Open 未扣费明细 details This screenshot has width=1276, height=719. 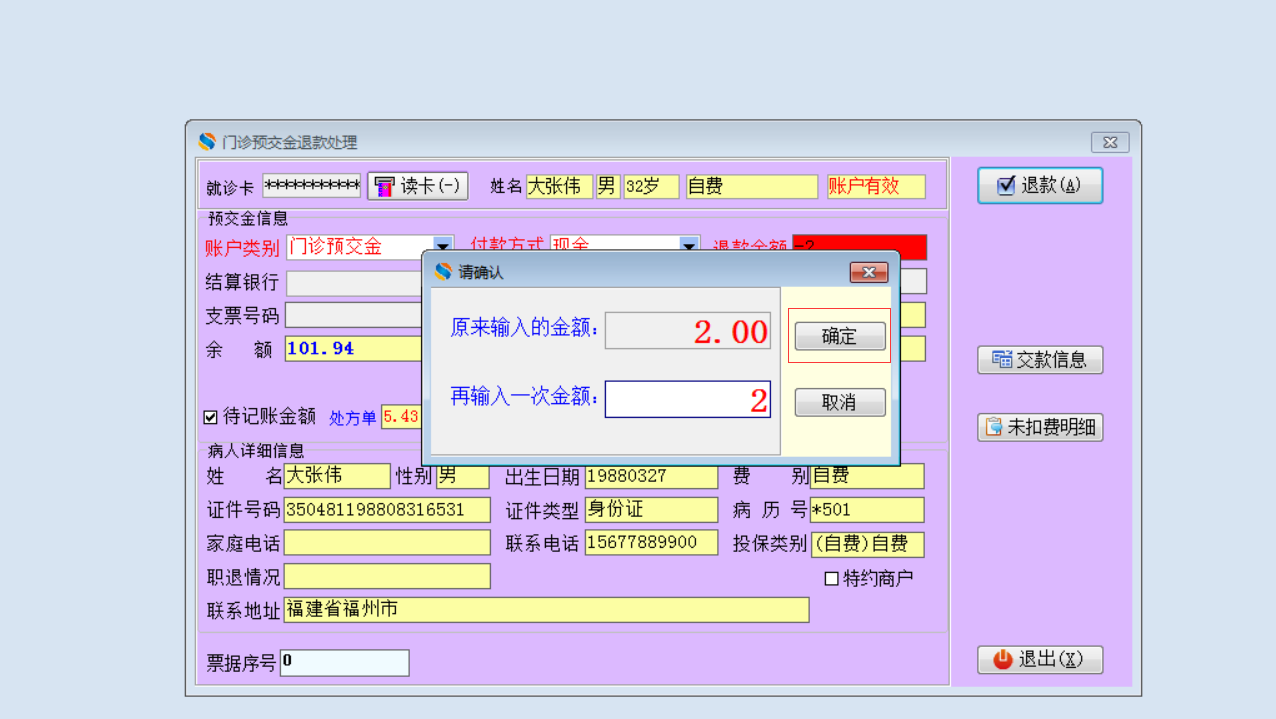(x=1040, y=427)
